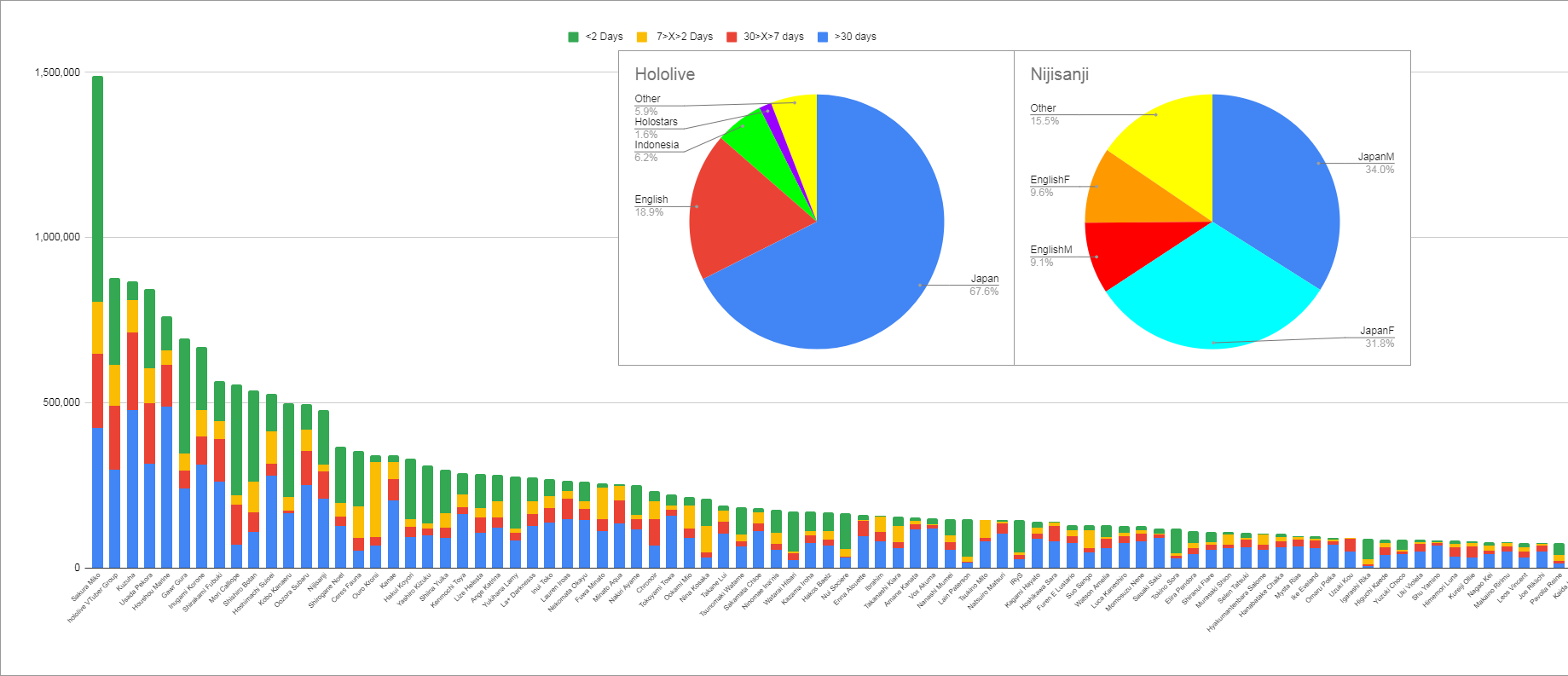Click the yellow 7>X>2 Days legend swatch

(642, 37)
